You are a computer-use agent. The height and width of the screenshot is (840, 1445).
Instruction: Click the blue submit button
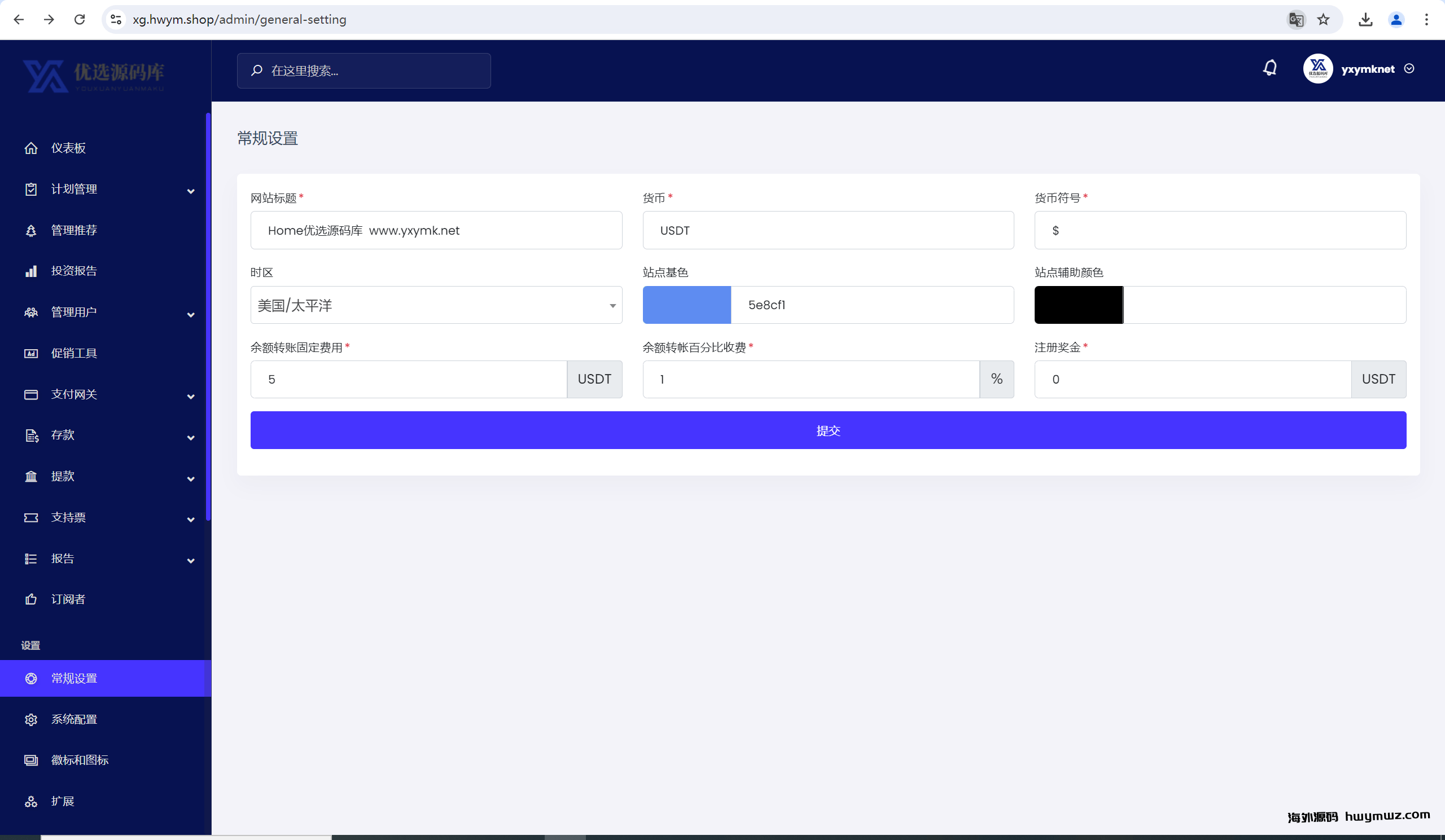pyautogui.click(x=827, y=430)
